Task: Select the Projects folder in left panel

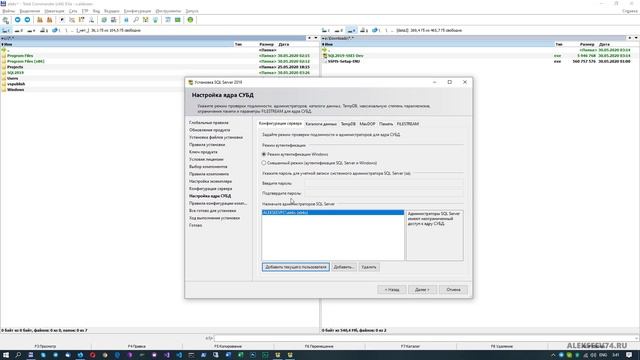Action: pos(15,67)
